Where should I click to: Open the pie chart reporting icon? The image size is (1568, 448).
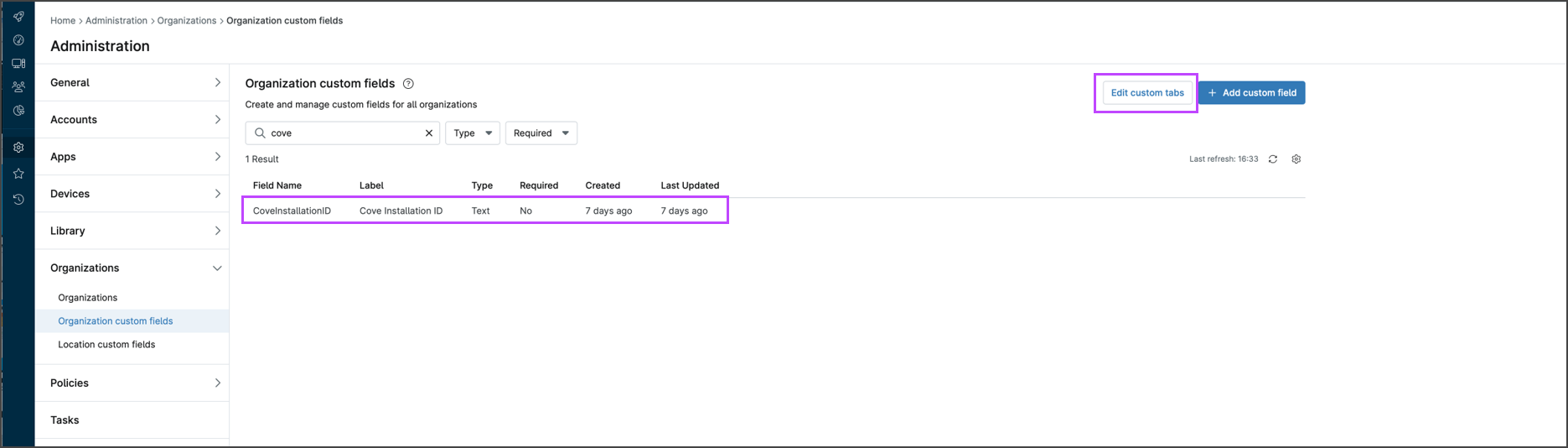pos(18,110)
